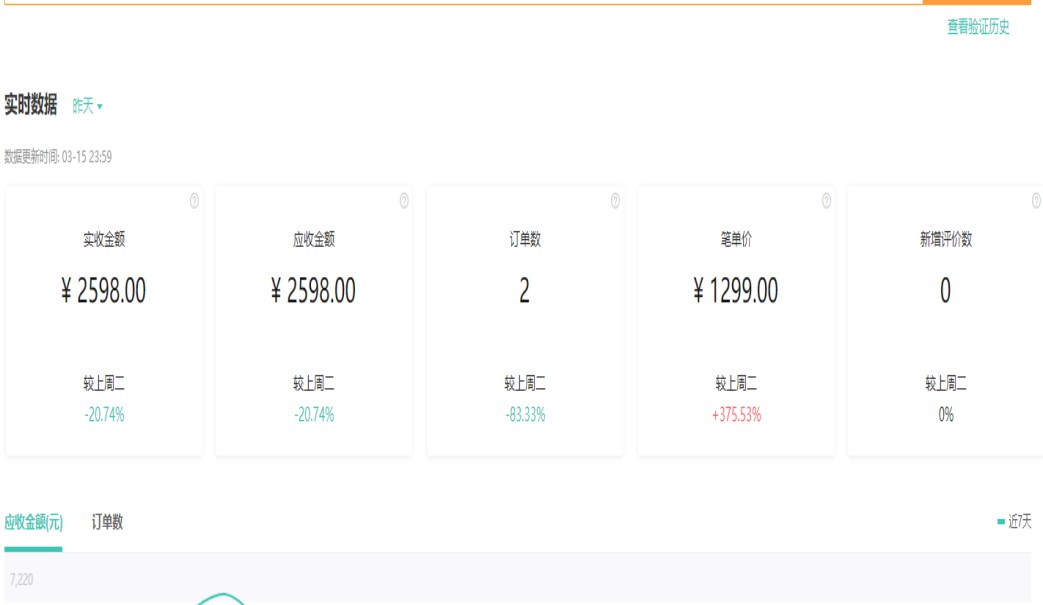Click help icon on 应收金额 card

(x=404, y=201)
